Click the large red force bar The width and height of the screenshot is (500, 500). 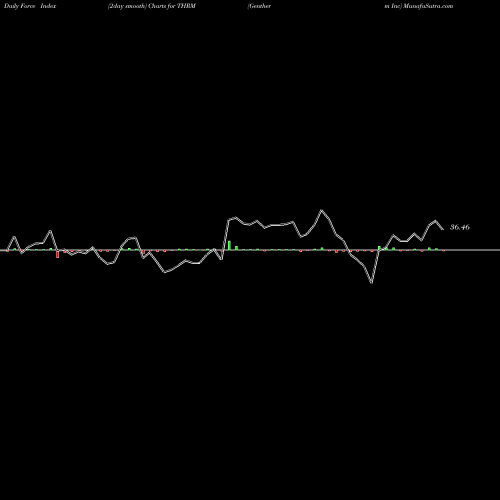click(x=58, y=254)
